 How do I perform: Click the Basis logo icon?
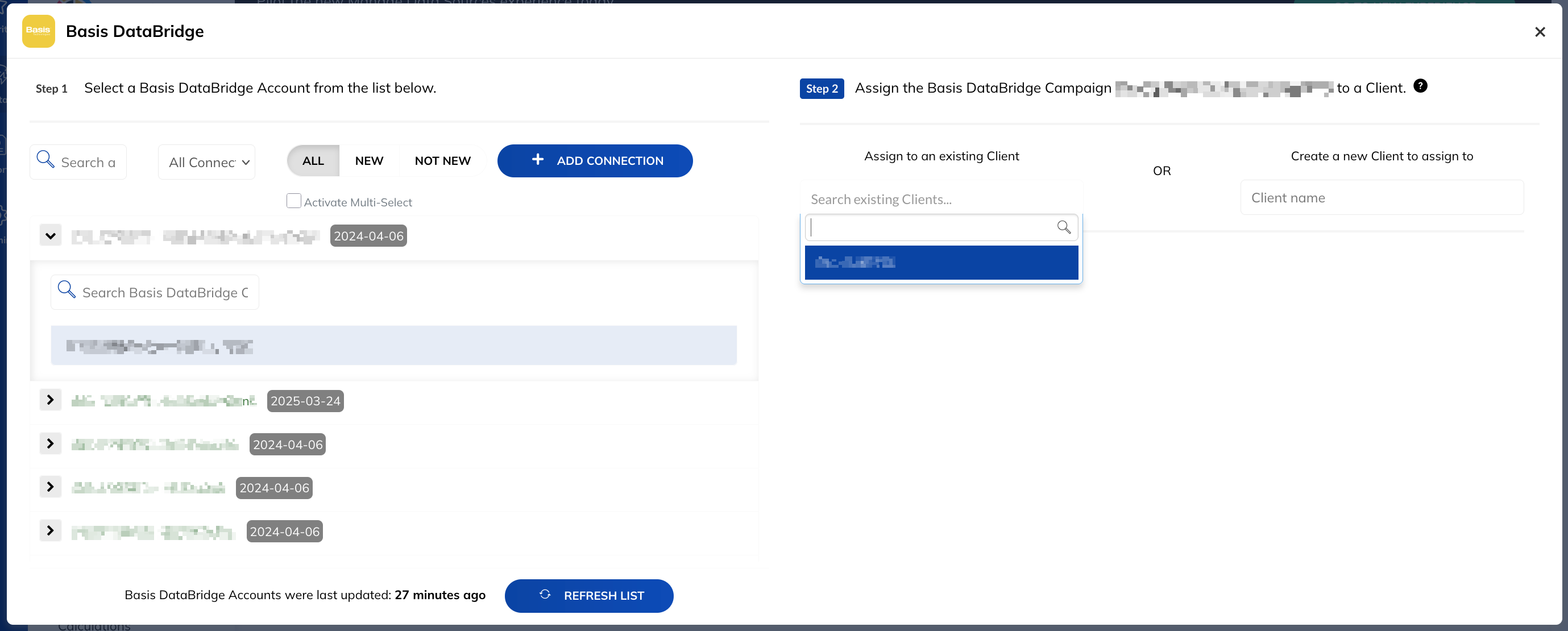[38, 31]
